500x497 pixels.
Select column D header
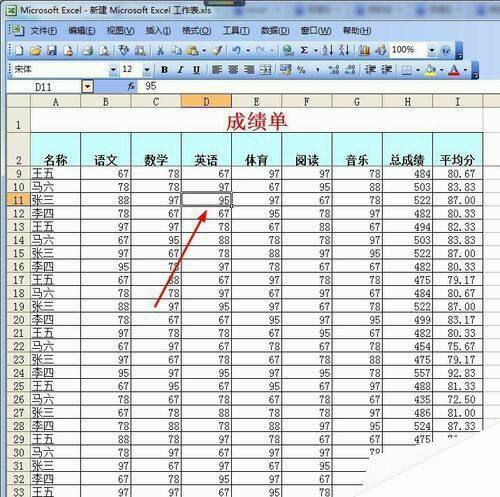(x=206, y=101)
